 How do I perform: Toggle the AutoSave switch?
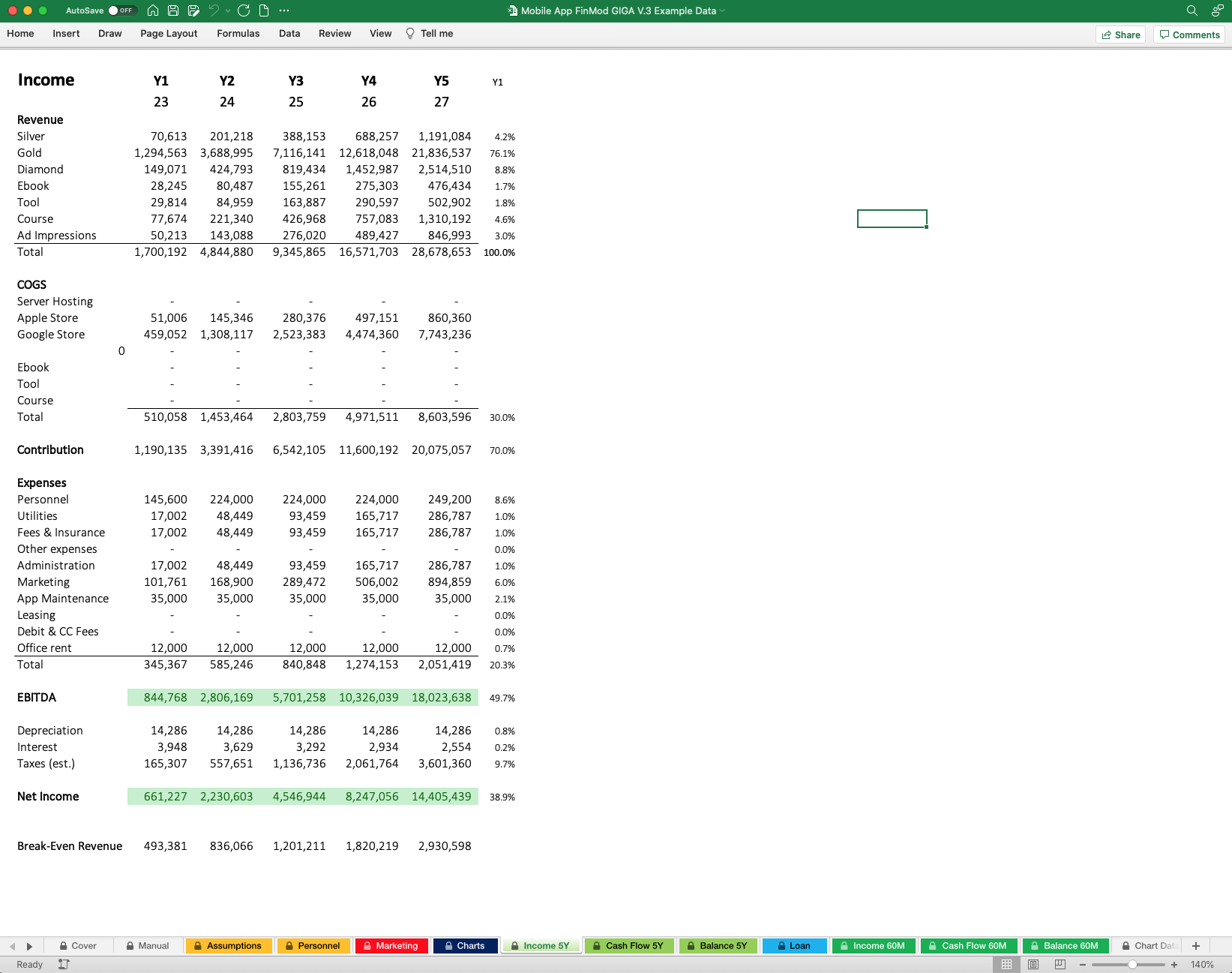tap(122, 11)
